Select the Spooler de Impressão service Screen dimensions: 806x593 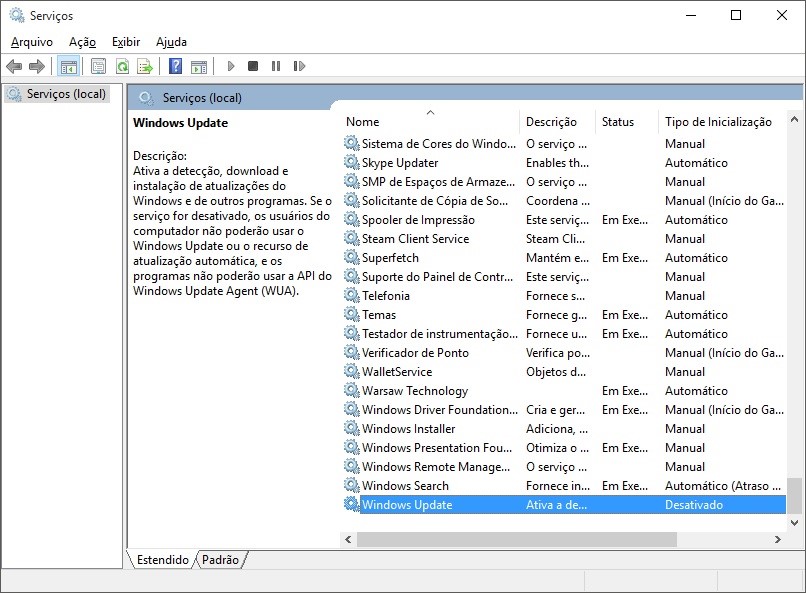point(418,220)
